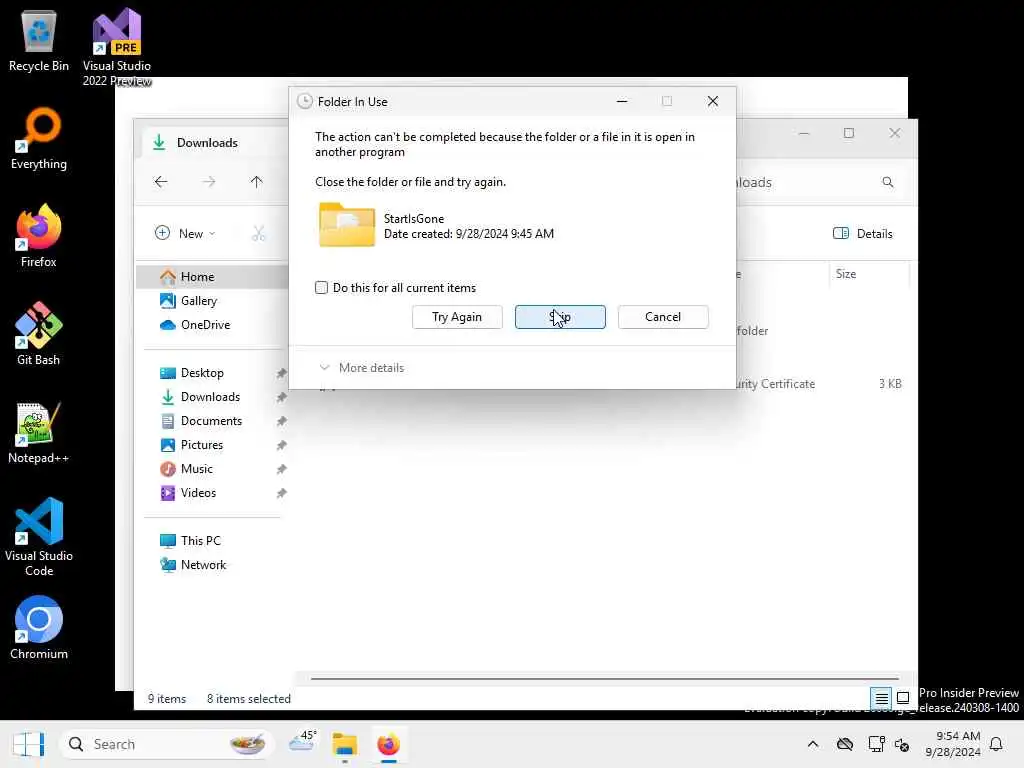Switch Explorer to details list view icon

[x=881, y=698]
